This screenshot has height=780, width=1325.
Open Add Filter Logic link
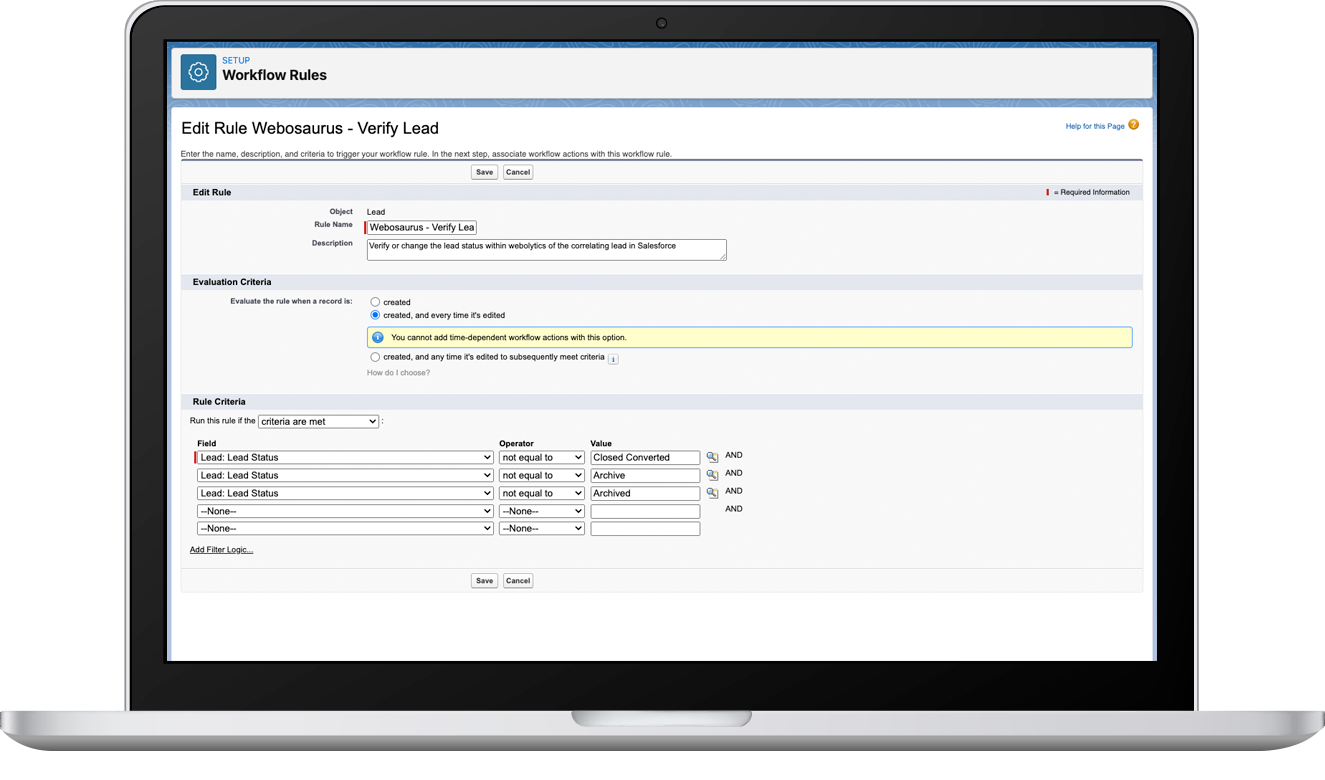tap(221, 550)
